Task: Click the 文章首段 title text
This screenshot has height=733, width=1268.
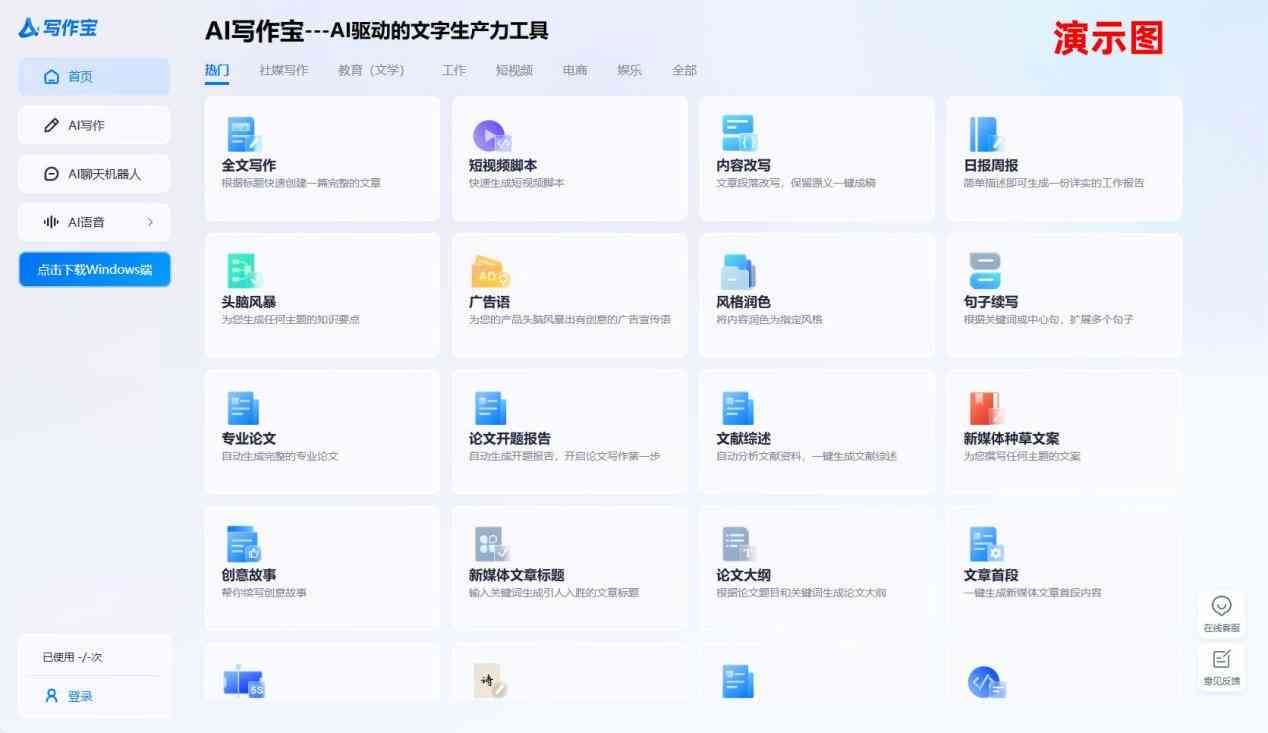Action: pos(991,575)
